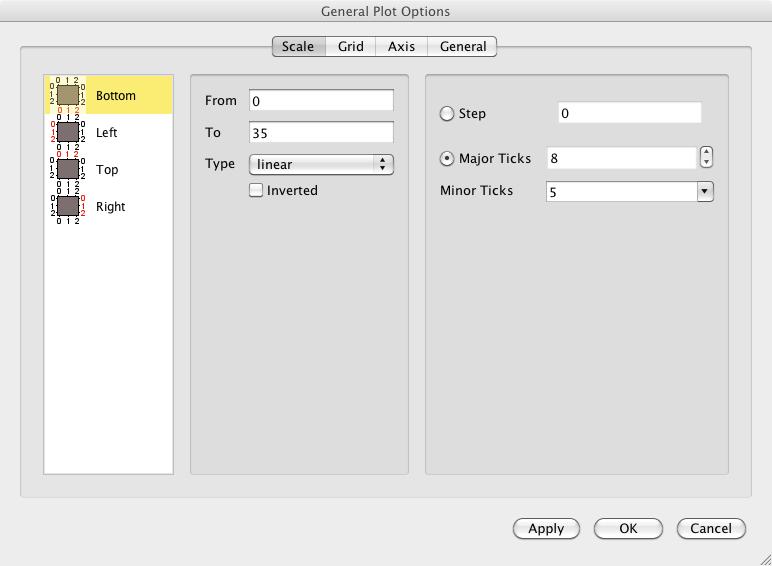Image resolution: width=772 pixels, height=566 pixels.
Task: Enable the Inverted checkbox
Action: 257,190
